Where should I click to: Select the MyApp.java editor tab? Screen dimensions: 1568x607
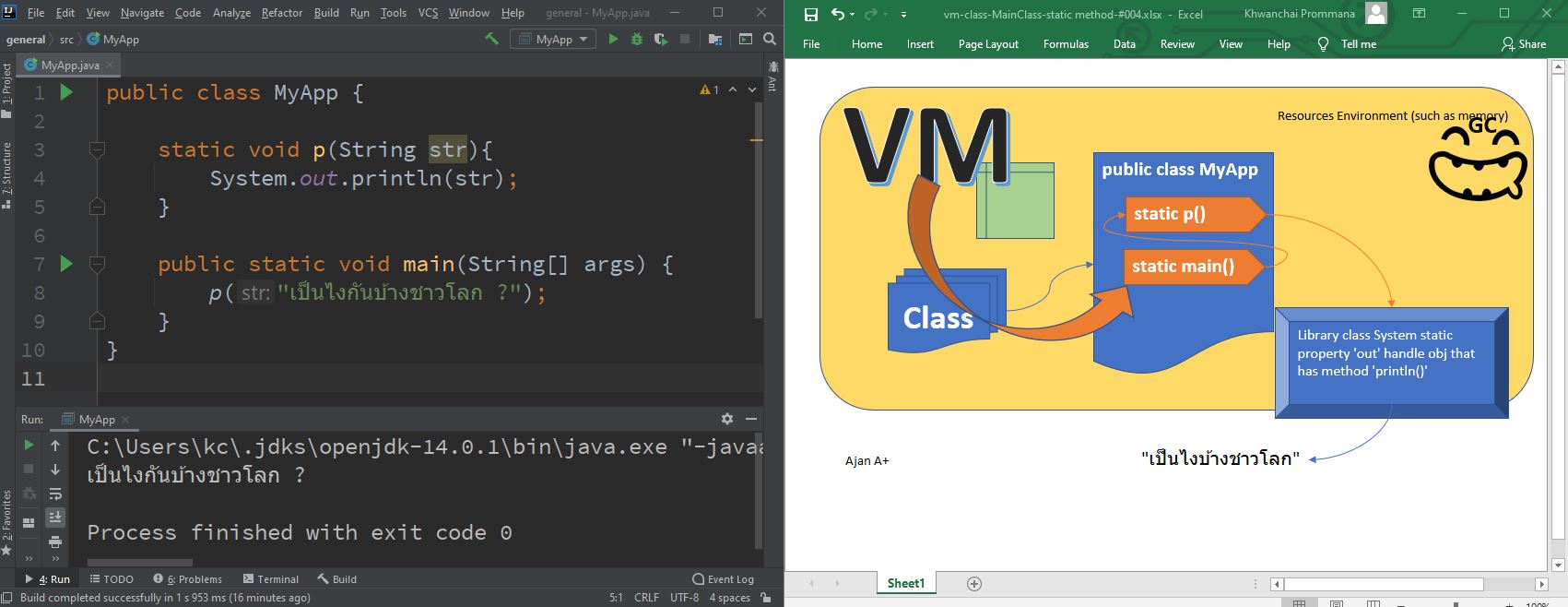pyautogui.click(x=70, y=65)
